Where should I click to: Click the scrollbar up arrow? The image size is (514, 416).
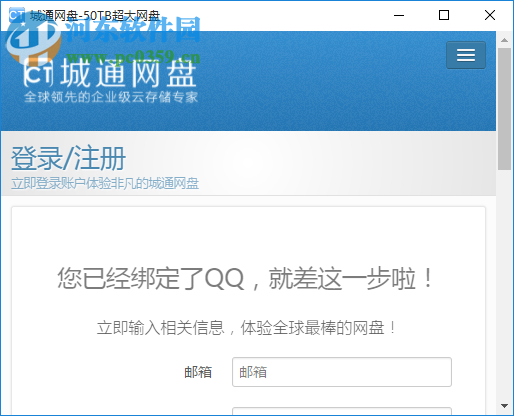(504, 40)
